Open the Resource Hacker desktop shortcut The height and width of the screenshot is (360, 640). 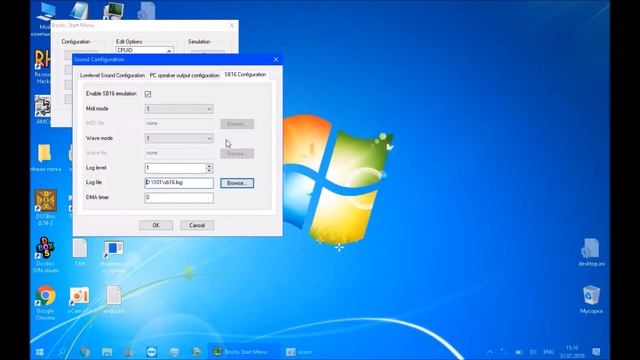tap(42, 66)
